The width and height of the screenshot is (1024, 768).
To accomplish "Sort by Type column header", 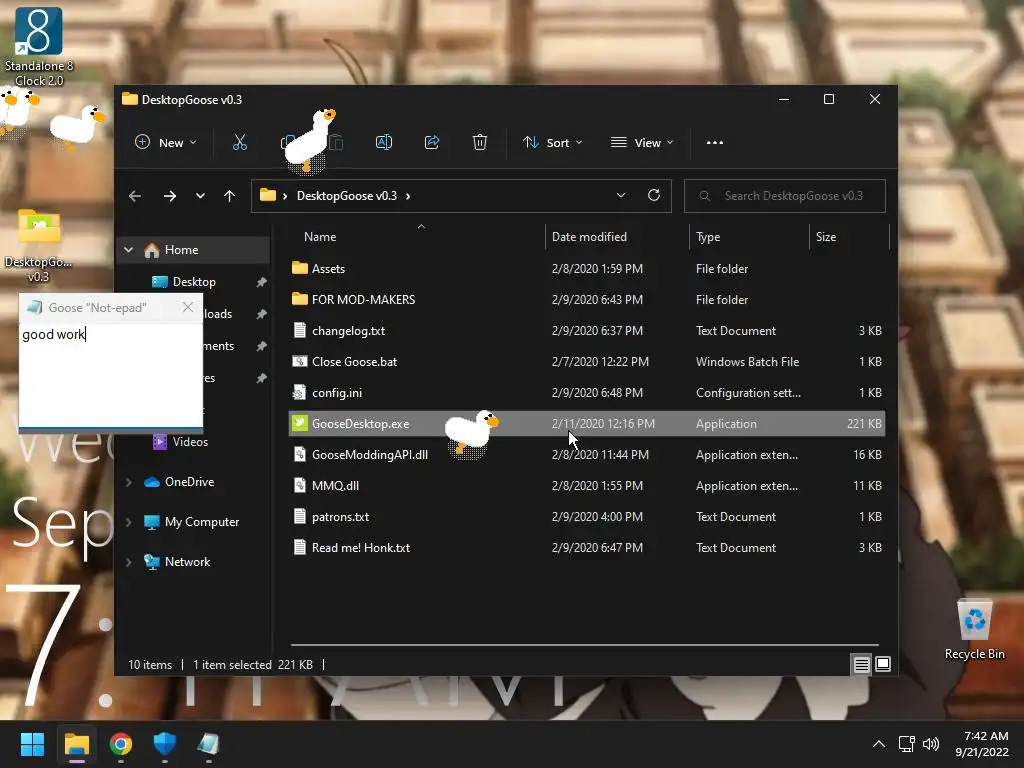I will pyautogui.click(x=750, y=237).
